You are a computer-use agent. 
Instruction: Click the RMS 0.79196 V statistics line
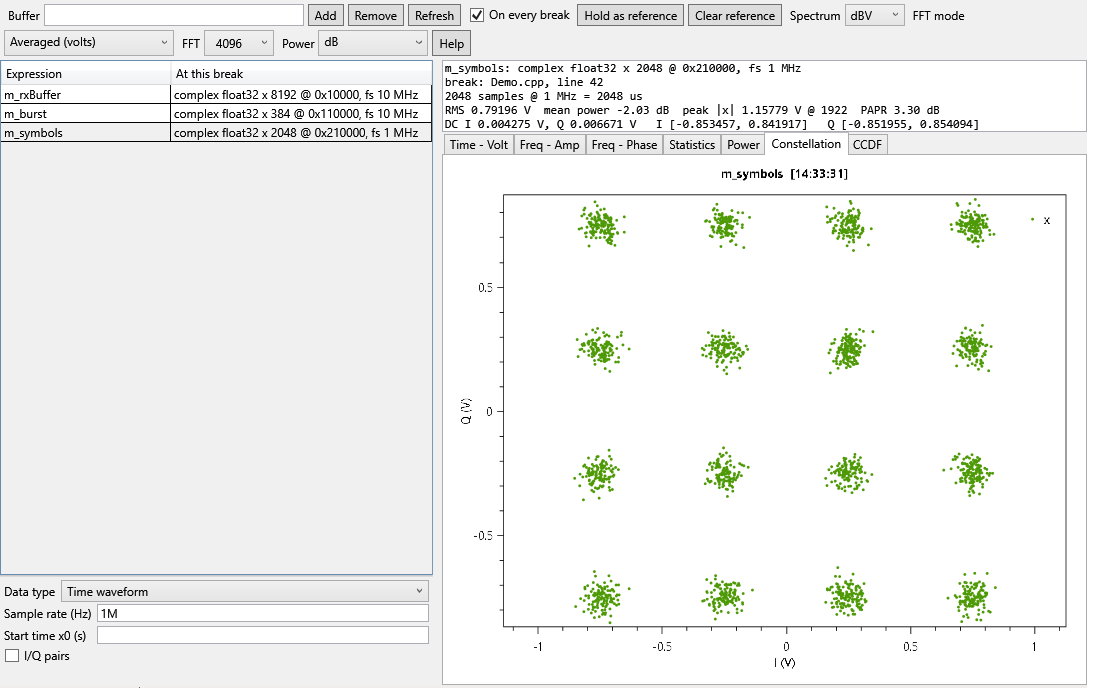click(x=692, y=110)
